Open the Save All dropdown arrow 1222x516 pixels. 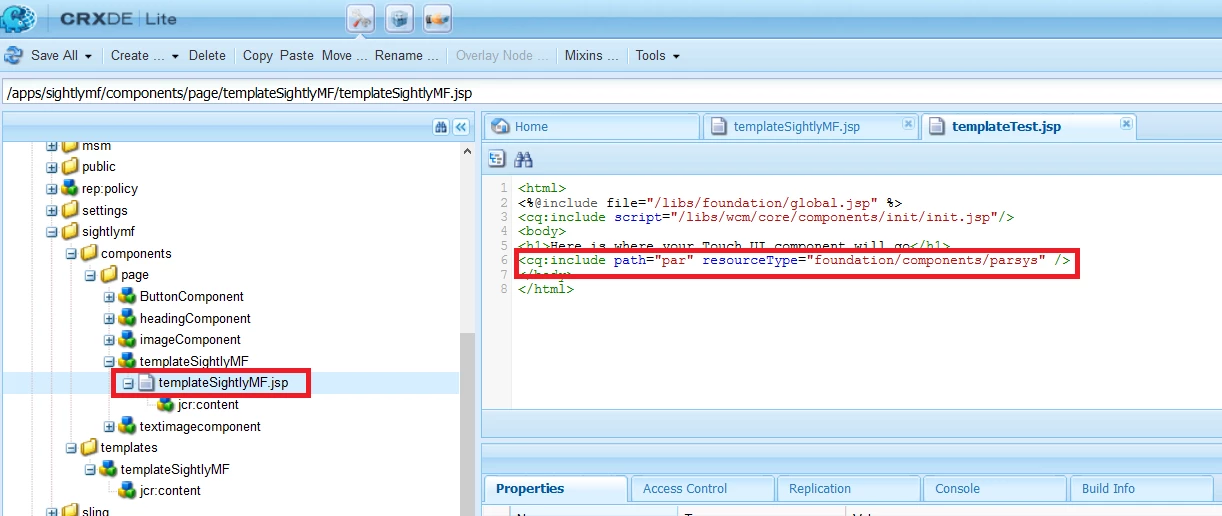point(88,56)
